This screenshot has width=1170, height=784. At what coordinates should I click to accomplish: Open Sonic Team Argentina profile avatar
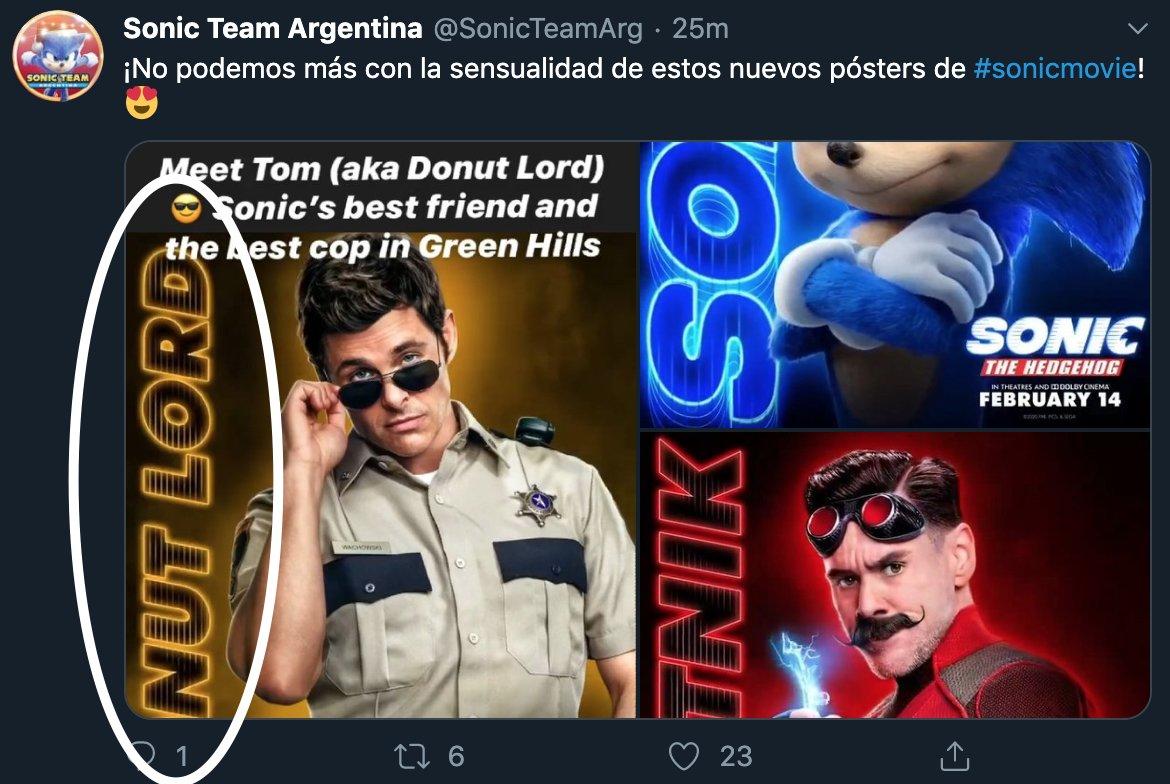click(x=58, y=57)
